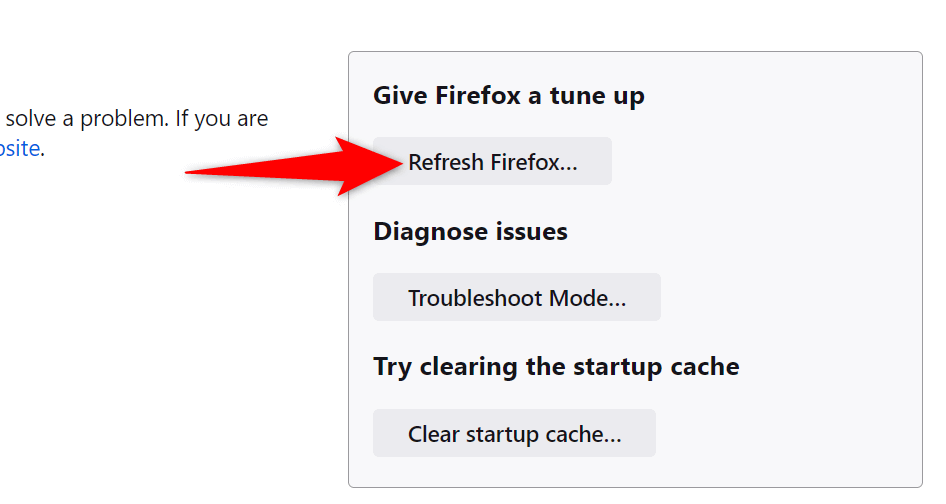
Task: Open Troubleshoot Mode
Action: click(516, 298)
